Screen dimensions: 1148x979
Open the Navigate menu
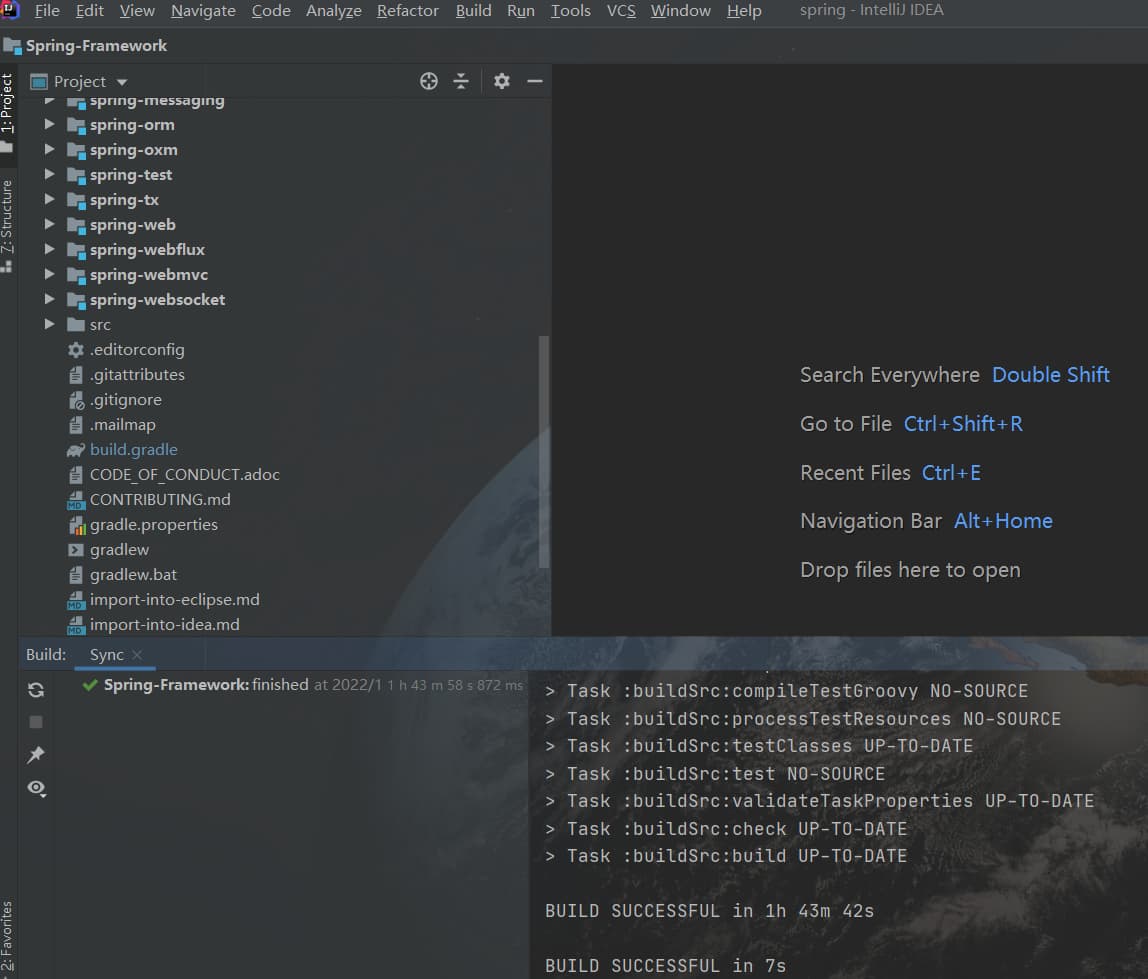[x=204, y=10]
